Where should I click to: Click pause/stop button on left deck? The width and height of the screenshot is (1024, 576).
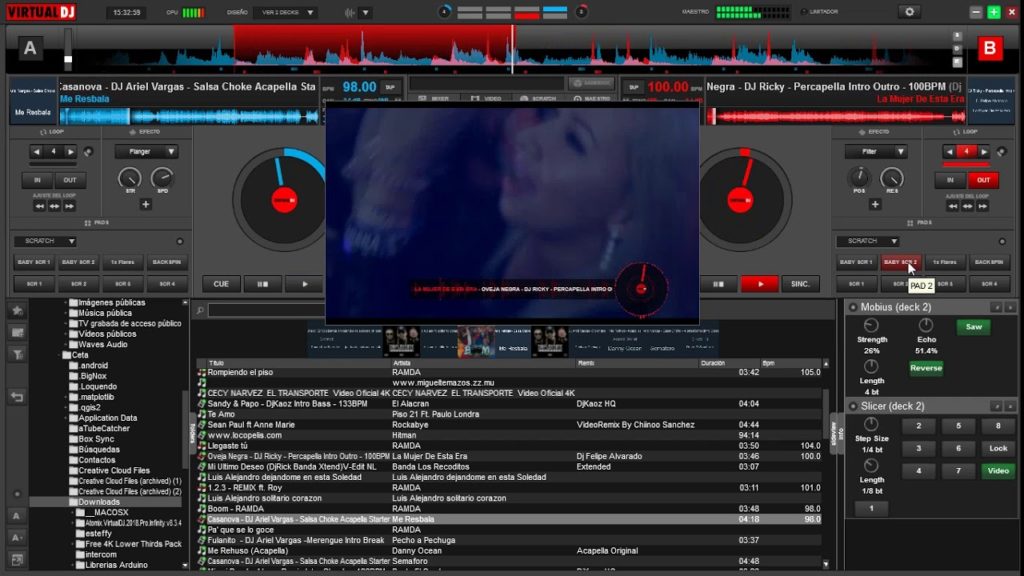263,284
